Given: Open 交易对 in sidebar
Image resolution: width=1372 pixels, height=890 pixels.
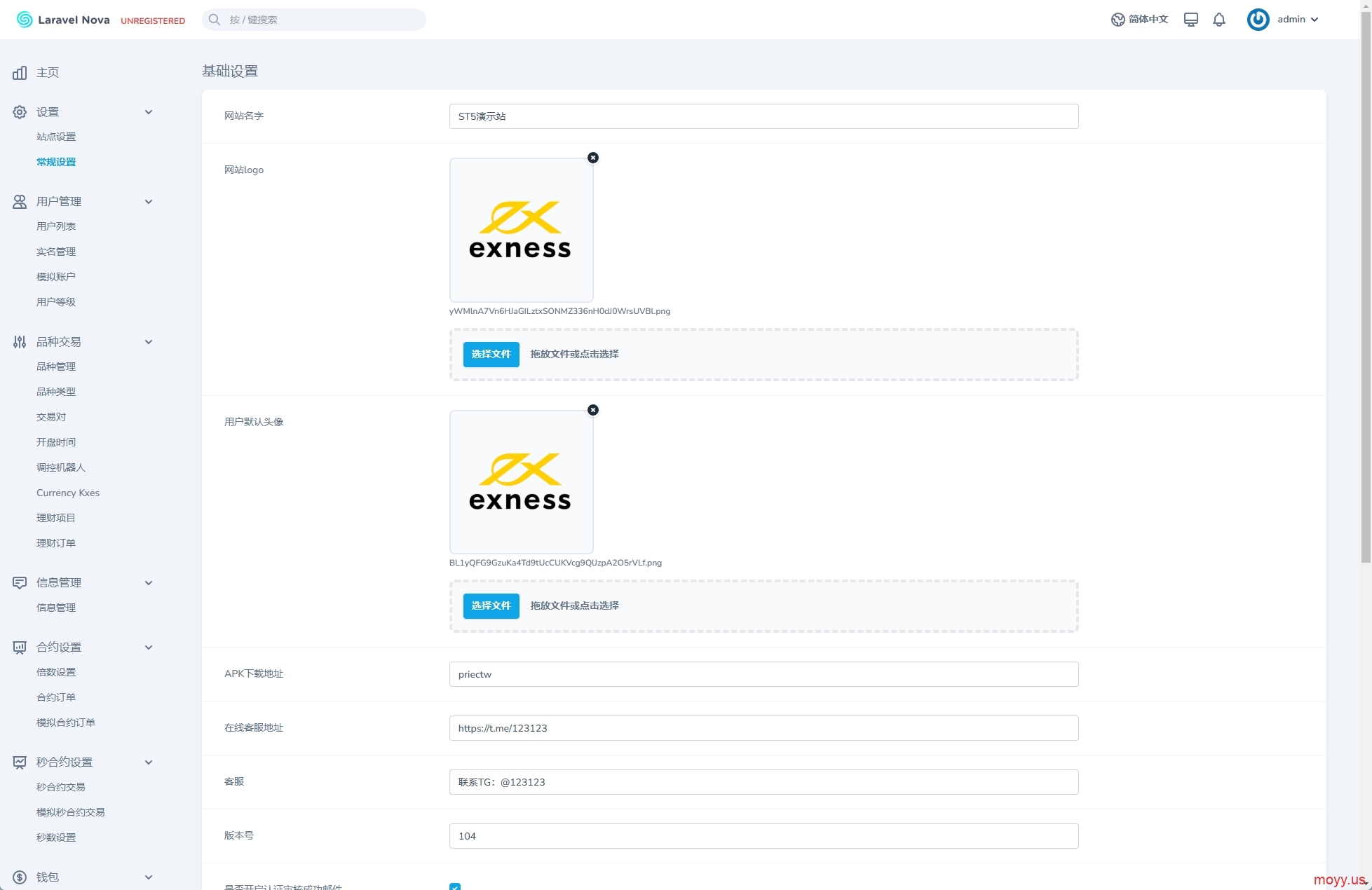Looking at the screenshot, I should click(x=51, y=417).
